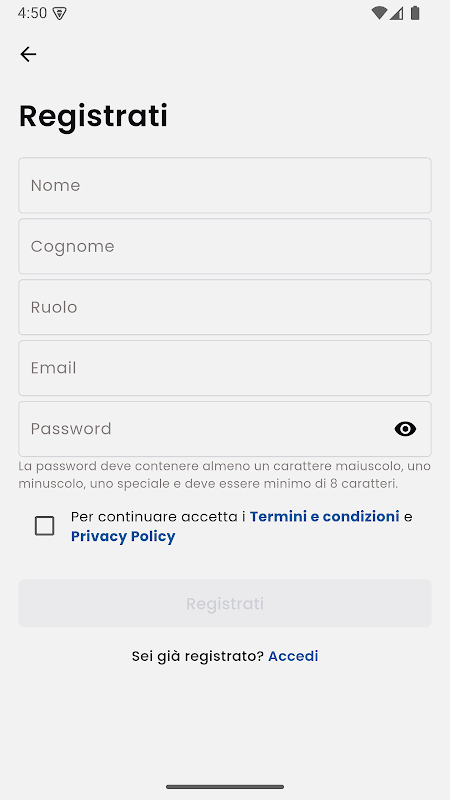
Task: Show password with the eye icon
Action: 405,429
